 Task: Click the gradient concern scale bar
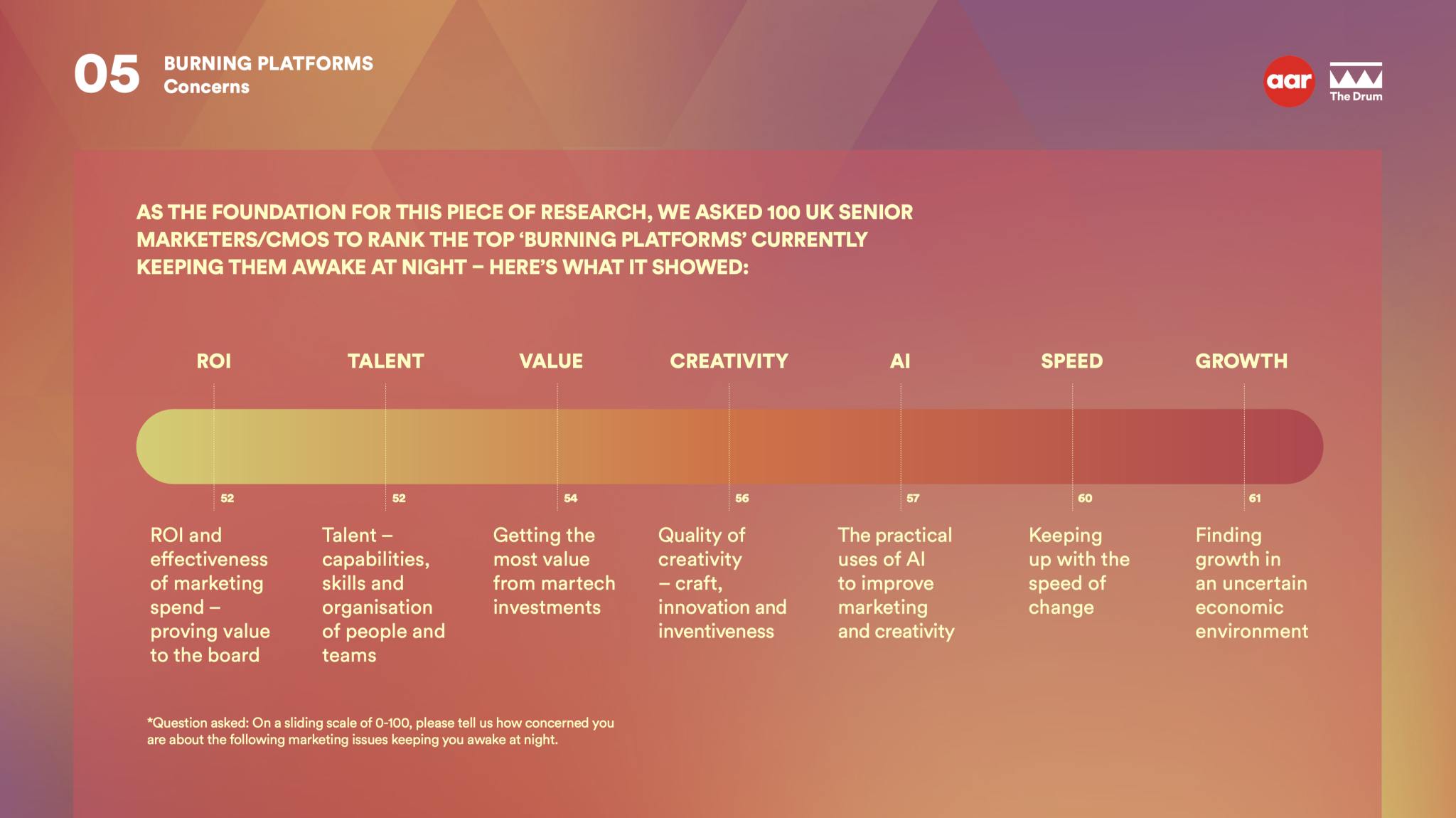tap(729, 447)
